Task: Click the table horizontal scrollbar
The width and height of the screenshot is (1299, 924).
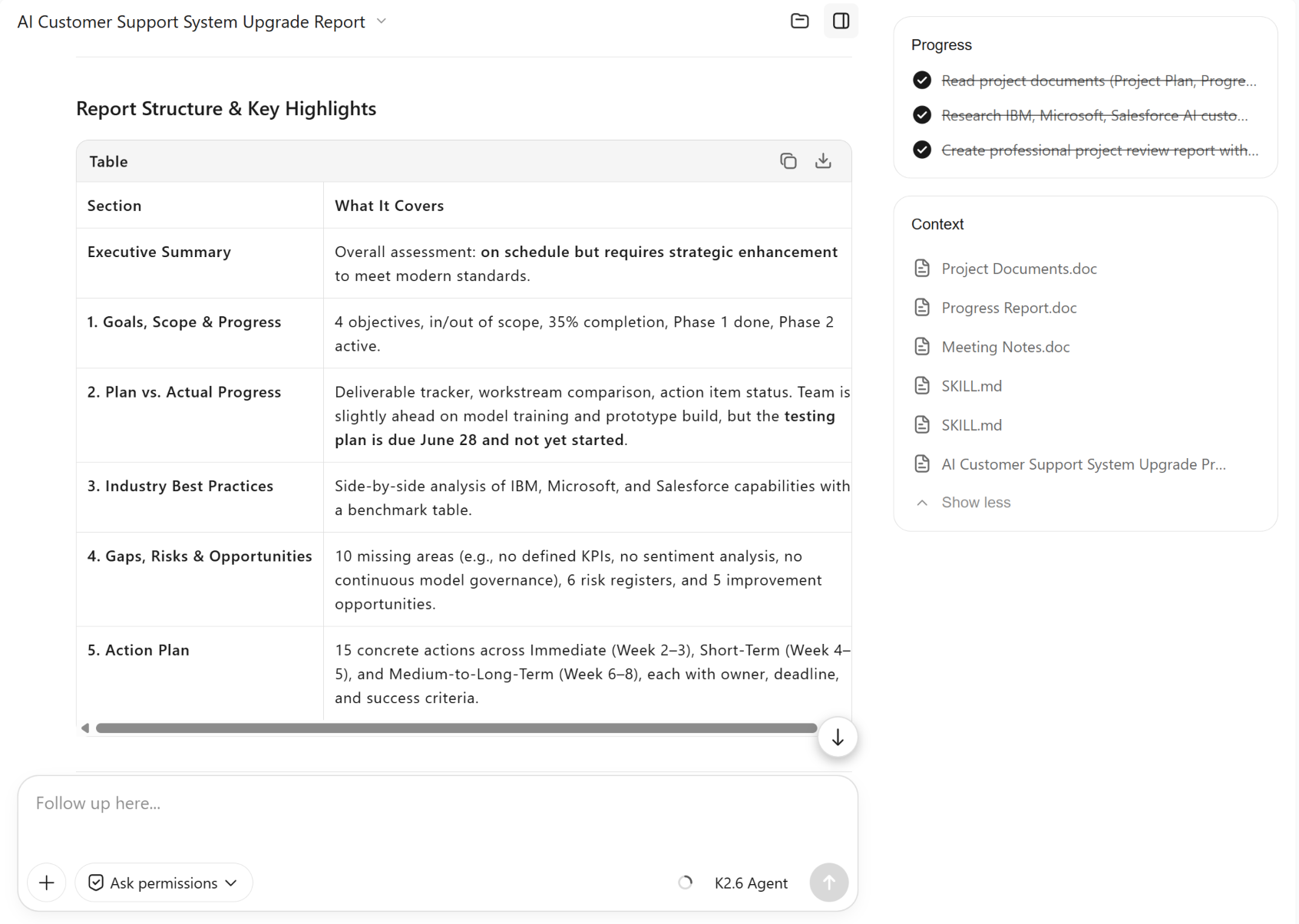Action: tap(456, 728)
